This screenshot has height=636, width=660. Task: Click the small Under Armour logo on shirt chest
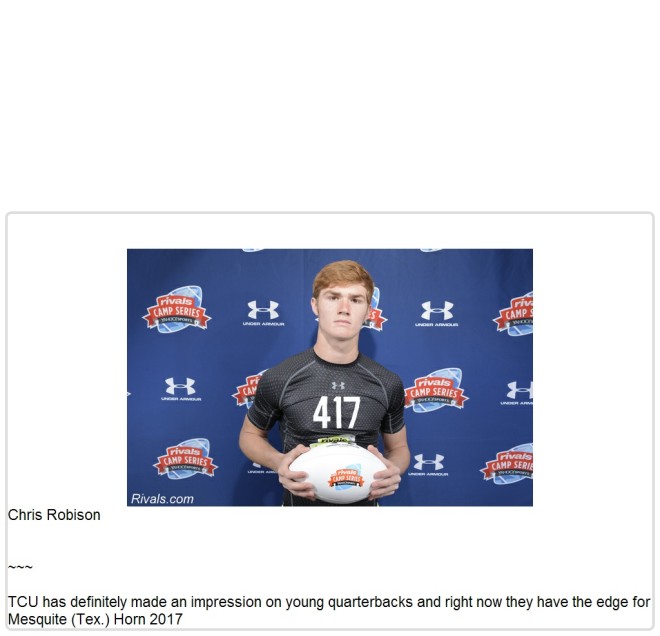(x=338, y=385)
